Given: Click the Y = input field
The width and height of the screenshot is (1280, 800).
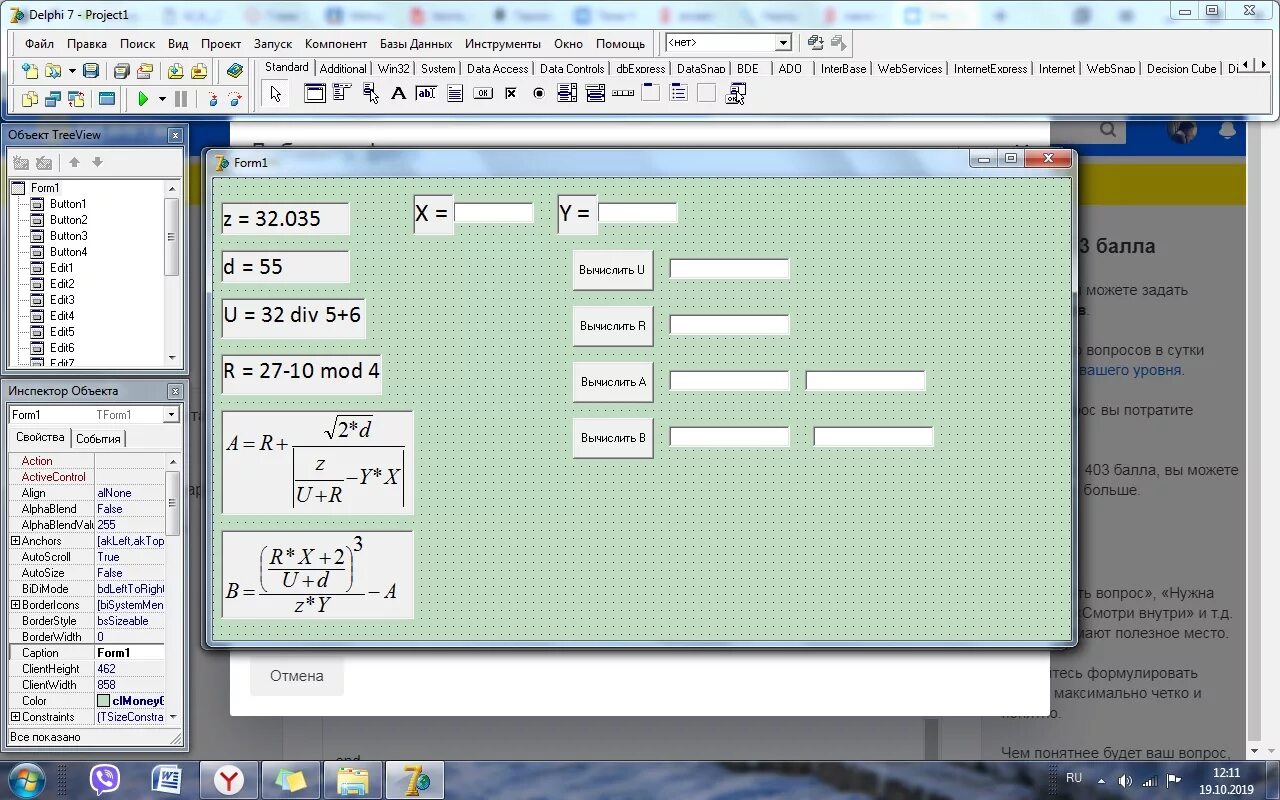Looking at the screenshot, I should click(x=638, y=213).
